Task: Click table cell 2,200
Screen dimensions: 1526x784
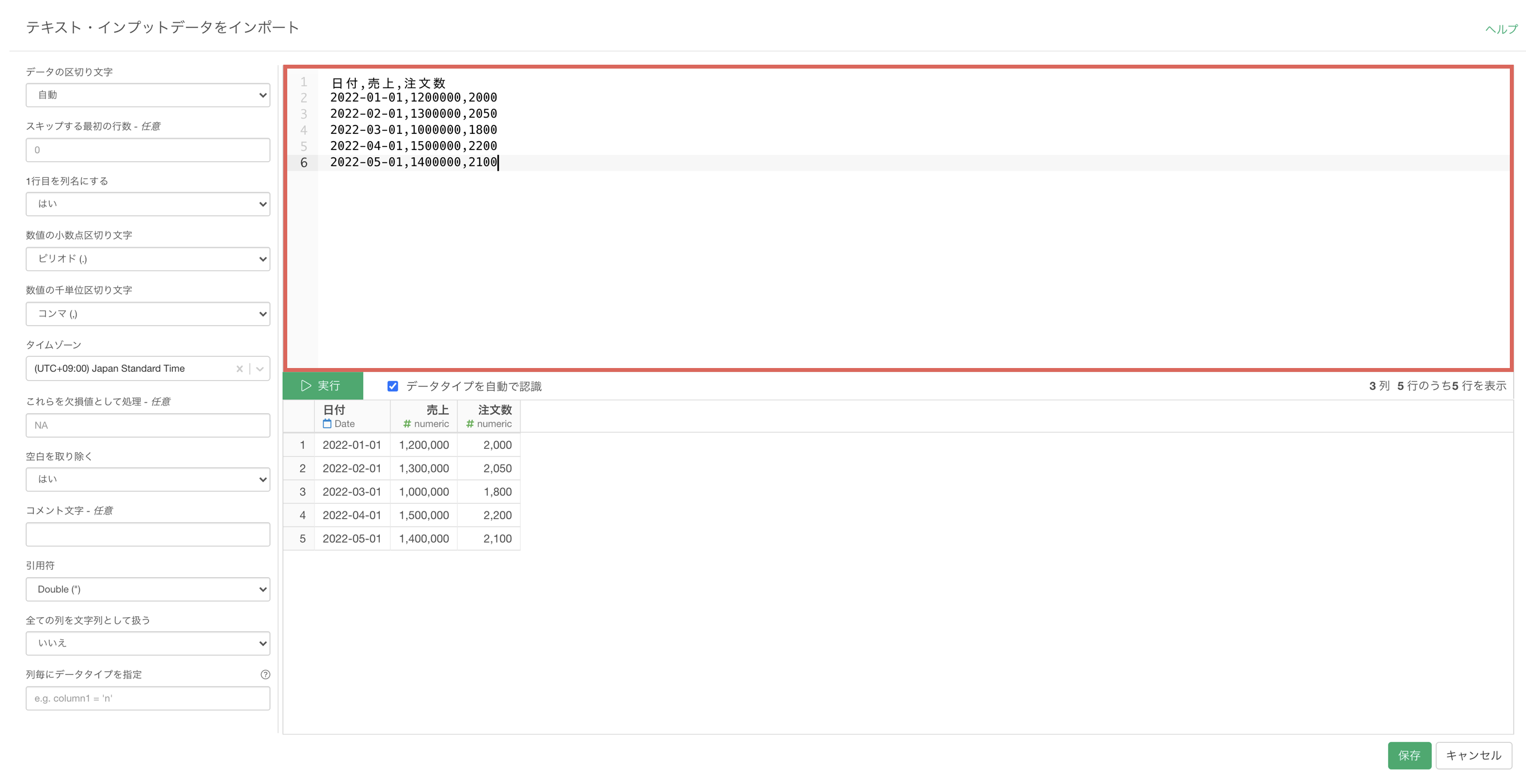Action: (x=489, y=515)
